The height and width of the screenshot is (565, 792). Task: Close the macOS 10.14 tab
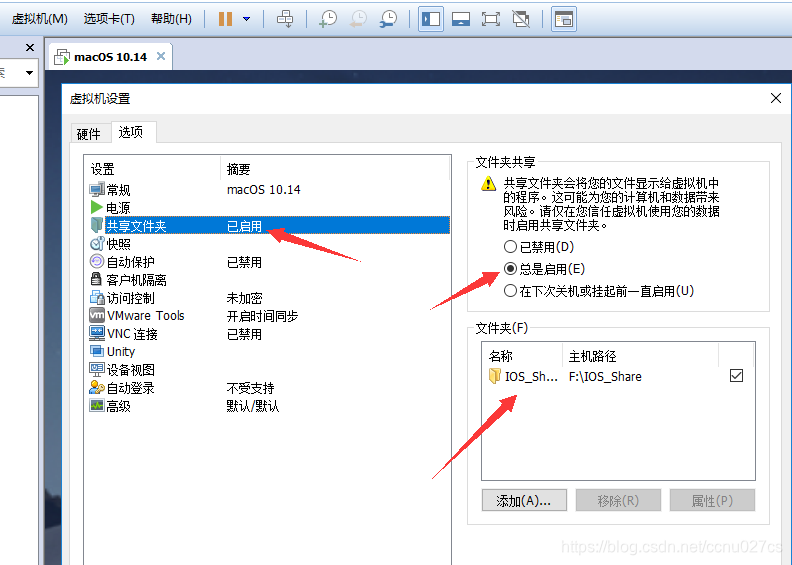click(161, 56)
